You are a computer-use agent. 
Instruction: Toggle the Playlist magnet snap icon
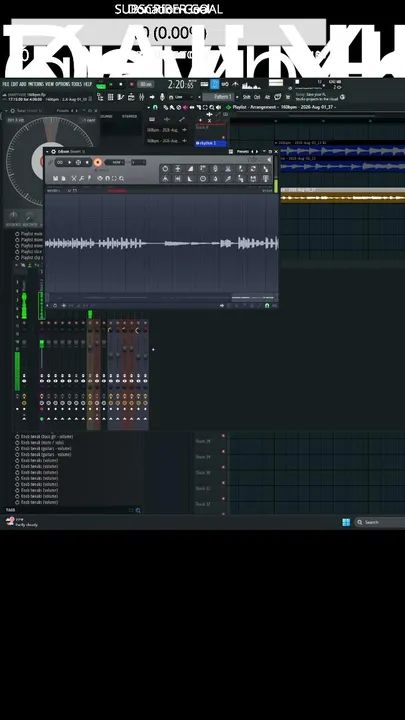click(x=155, y=107)
